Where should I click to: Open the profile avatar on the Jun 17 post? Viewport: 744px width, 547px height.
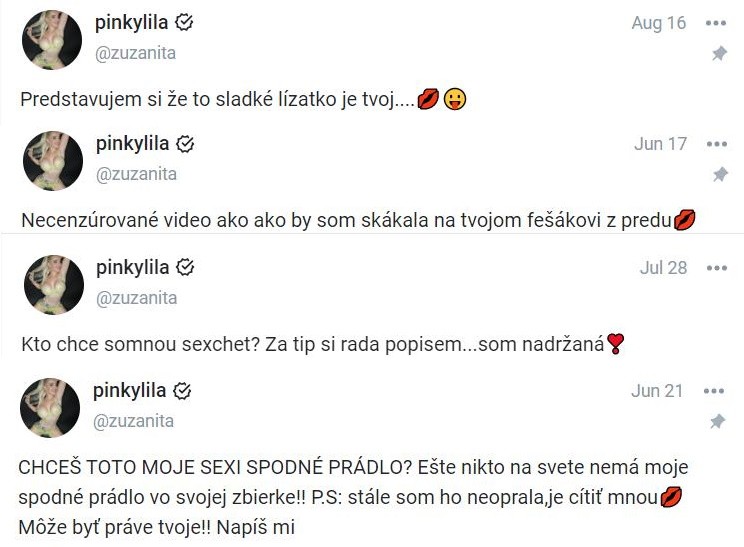pyautogui.click(x=53, y=161)
